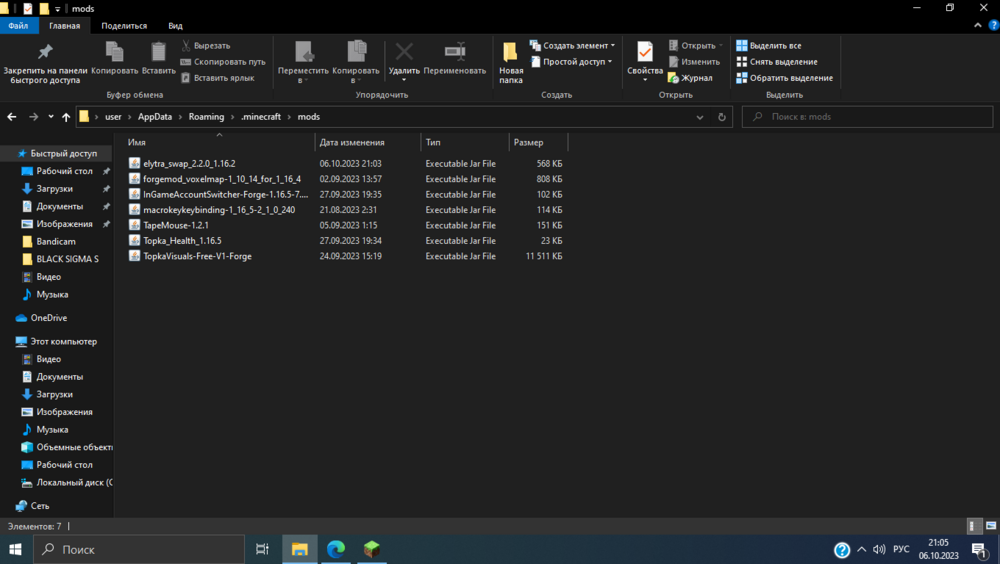Switch to details view layout icon
The width and height of the screenshot is (1000, 564).
tap(973, 526)
